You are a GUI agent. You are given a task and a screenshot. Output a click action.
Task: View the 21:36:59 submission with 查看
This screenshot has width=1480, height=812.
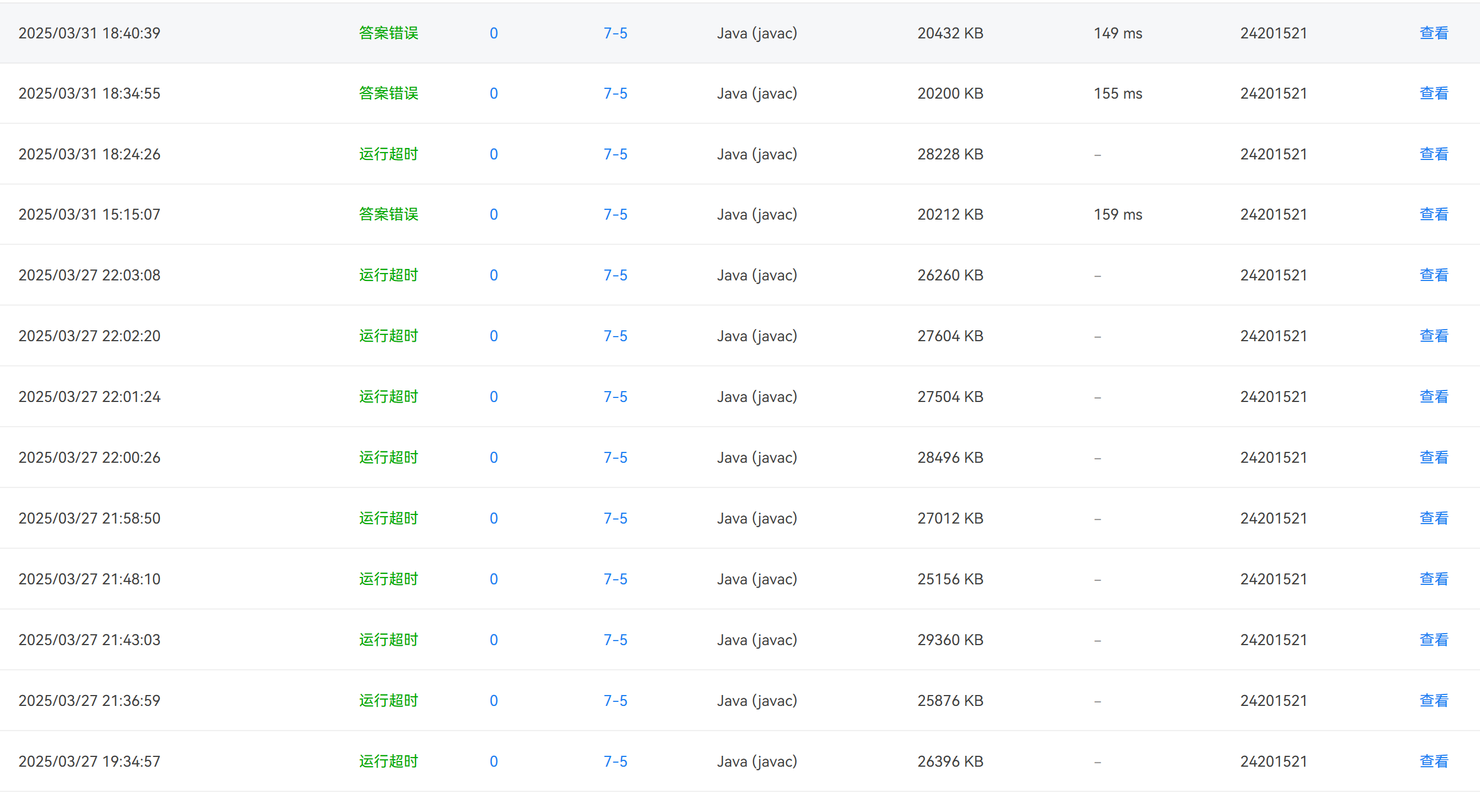(1434, 701)
